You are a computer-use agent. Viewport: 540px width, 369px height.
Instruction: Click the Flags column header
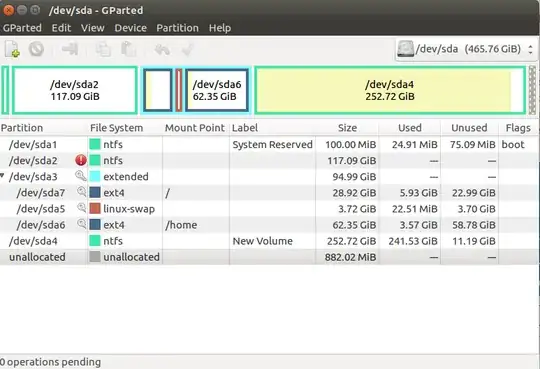tap(518, 128)
